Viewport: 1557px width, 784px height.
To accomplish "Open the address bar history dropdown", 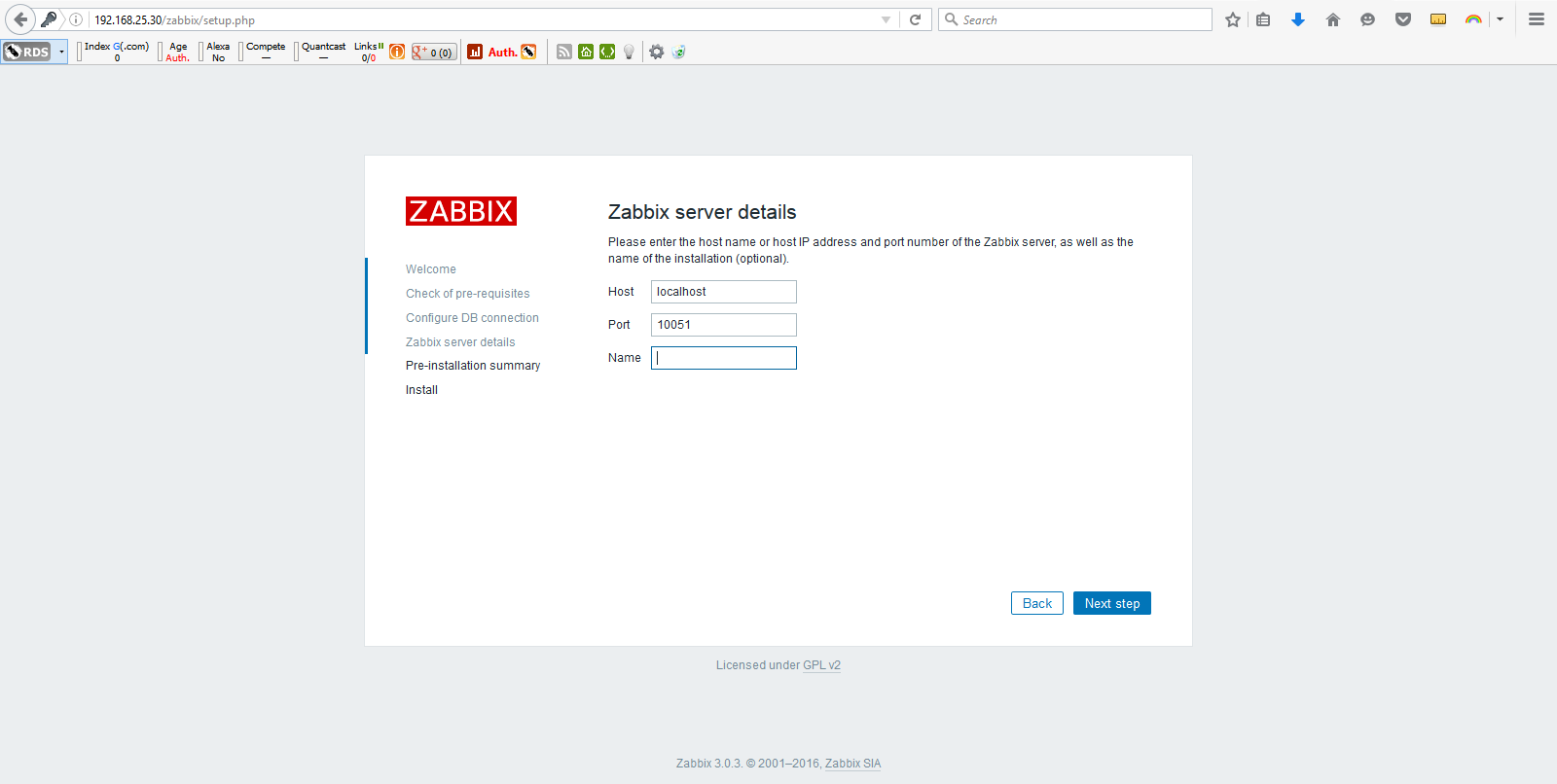I will coord(886,19).
